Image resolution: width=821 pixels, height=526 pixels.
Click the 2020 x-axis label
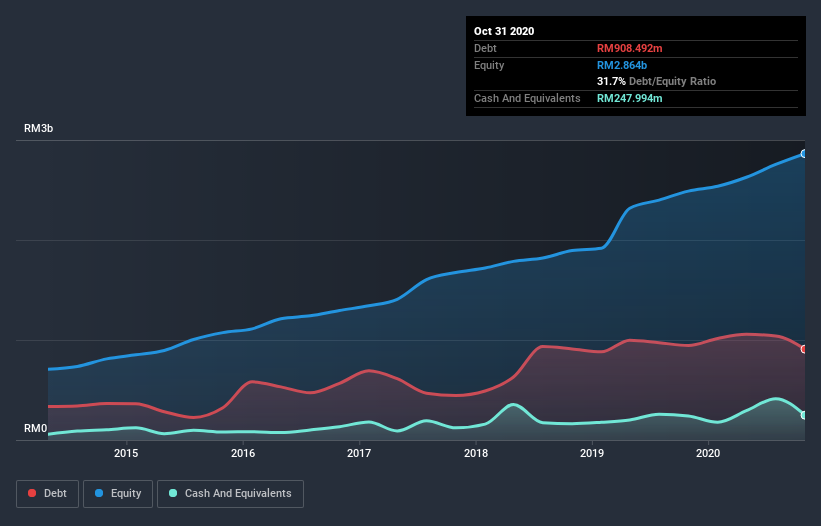pos(708,453)
